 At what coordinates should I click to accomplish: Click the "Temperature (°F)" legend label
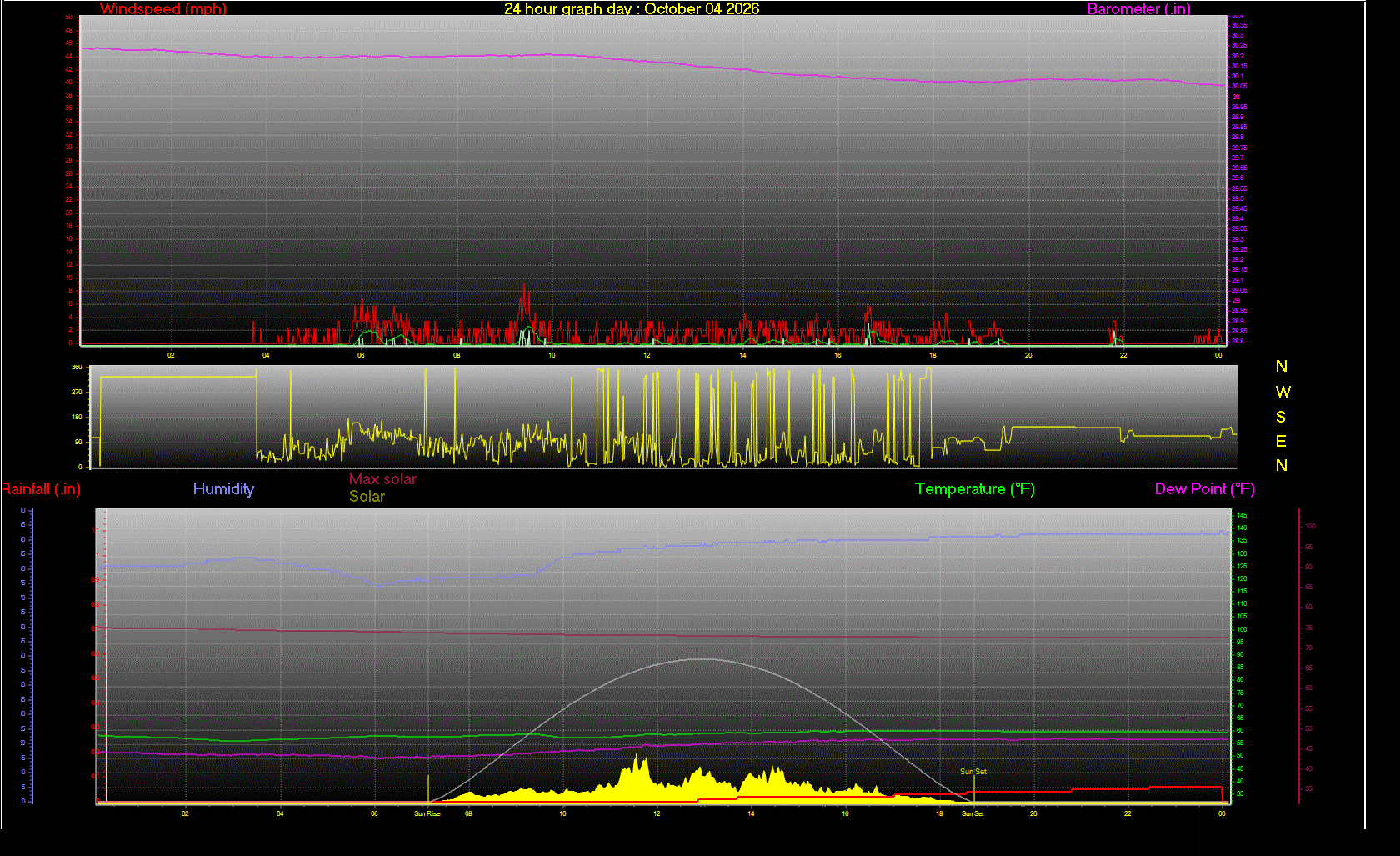tap(975, 489)
